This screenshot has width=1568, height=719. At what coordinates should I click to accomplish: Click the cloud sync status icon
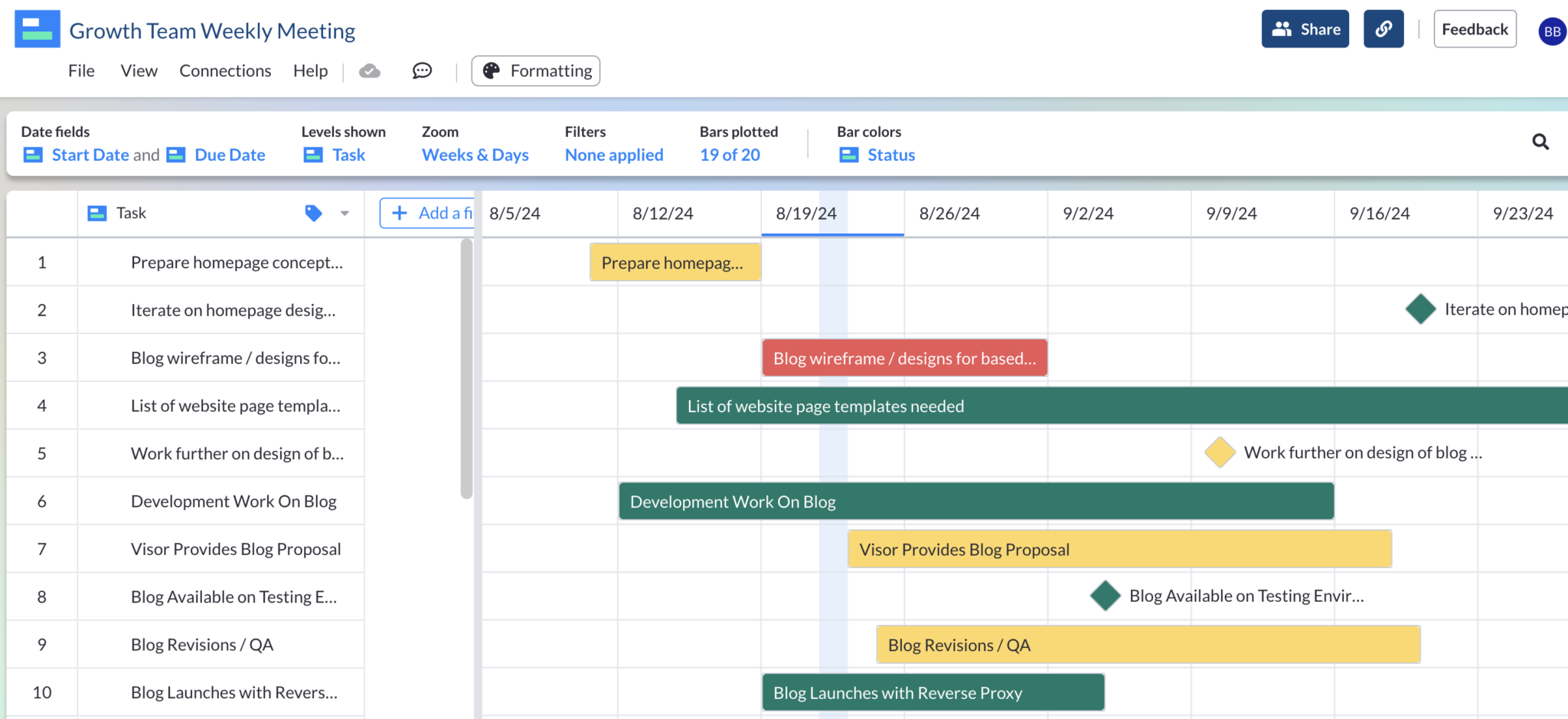pos(370,70)
